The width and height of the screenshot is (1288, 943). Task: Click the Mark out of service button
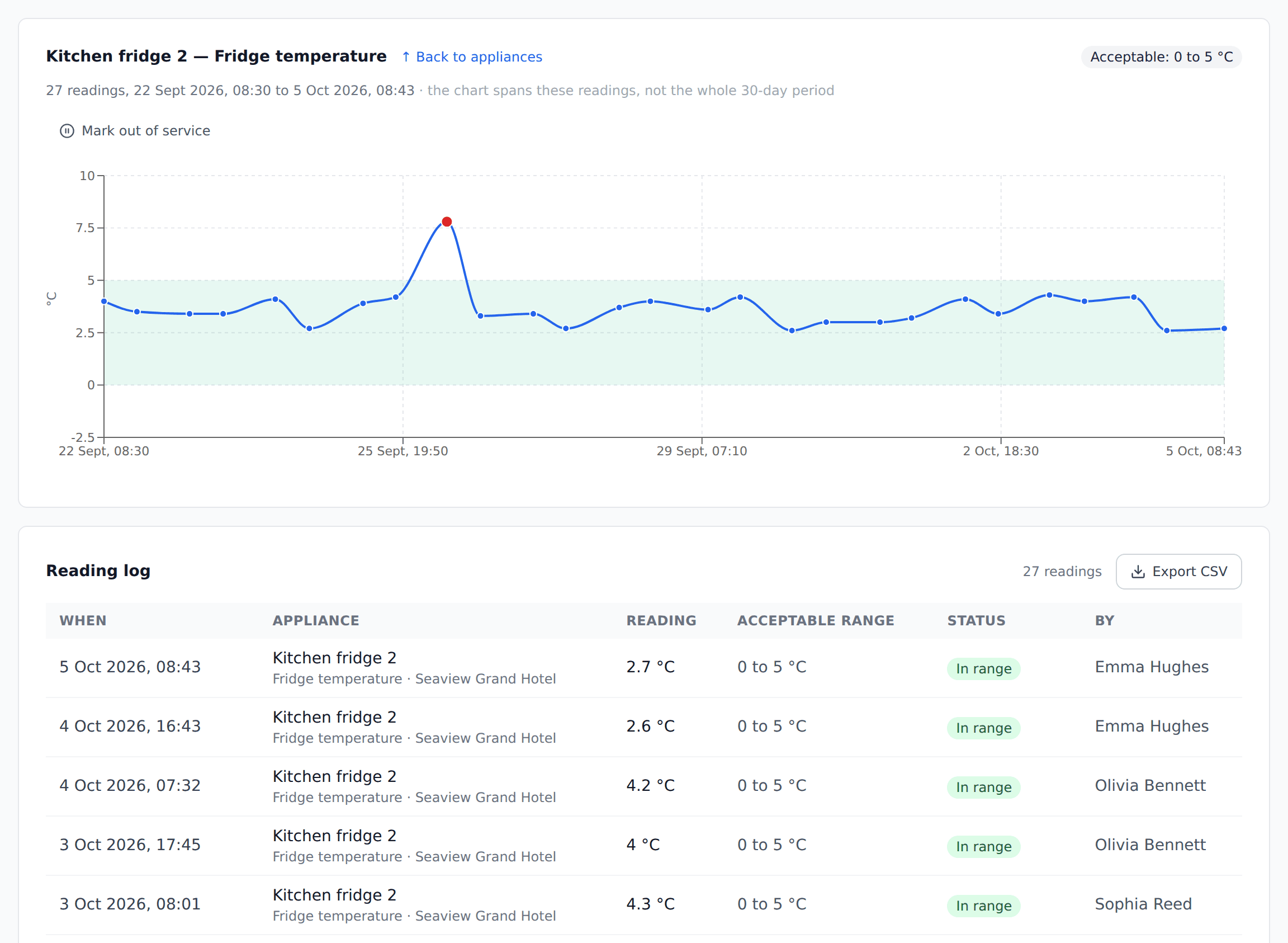135,131
